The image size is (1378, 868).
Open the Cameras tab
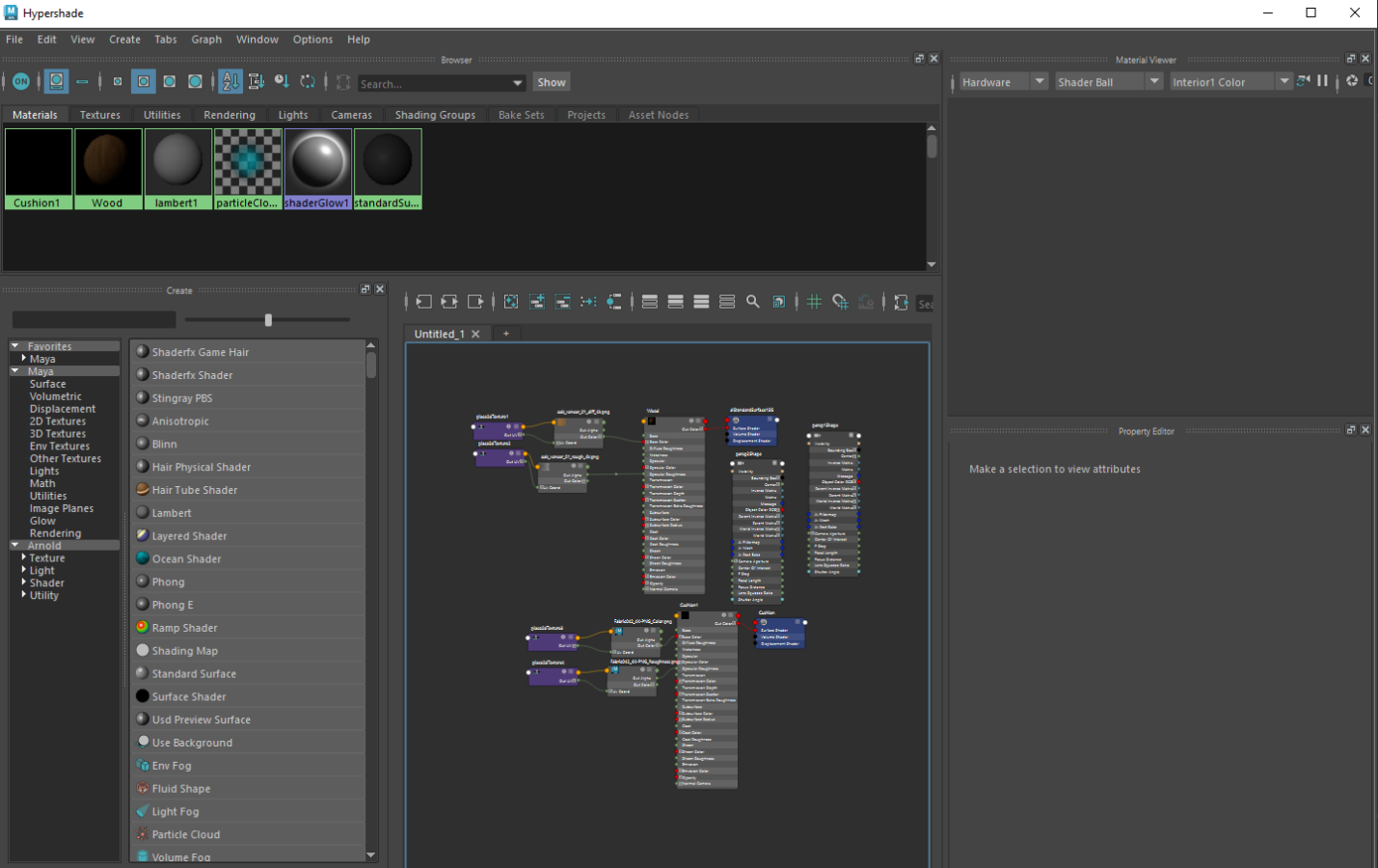(x=351, y=115)
